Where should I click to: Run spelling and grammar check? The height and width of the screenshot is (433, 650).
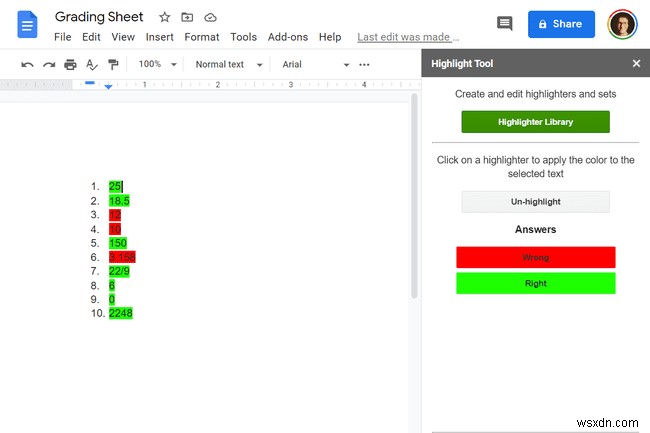pos(92,64)
